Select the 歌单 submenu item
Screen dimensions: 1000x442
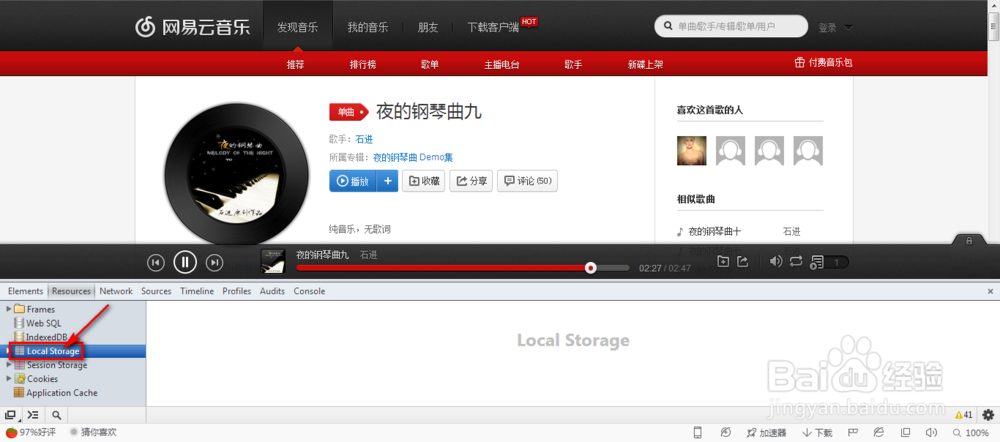[430, 64]
